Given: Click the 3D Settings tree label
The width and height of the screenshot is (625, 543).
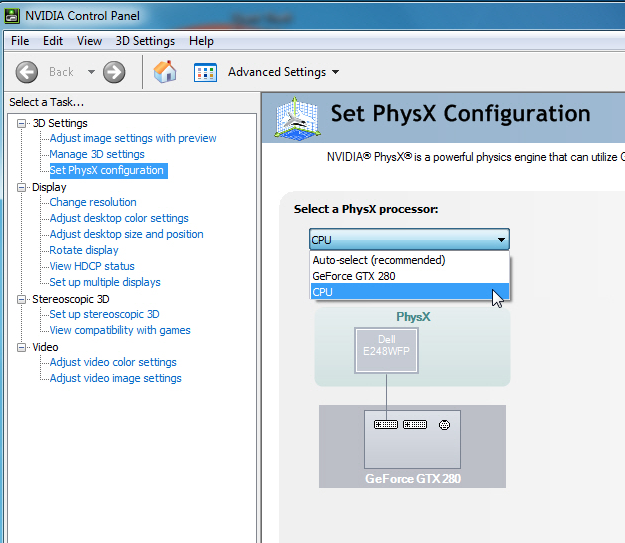Looking at the screenshot, I should coord(60,124).
